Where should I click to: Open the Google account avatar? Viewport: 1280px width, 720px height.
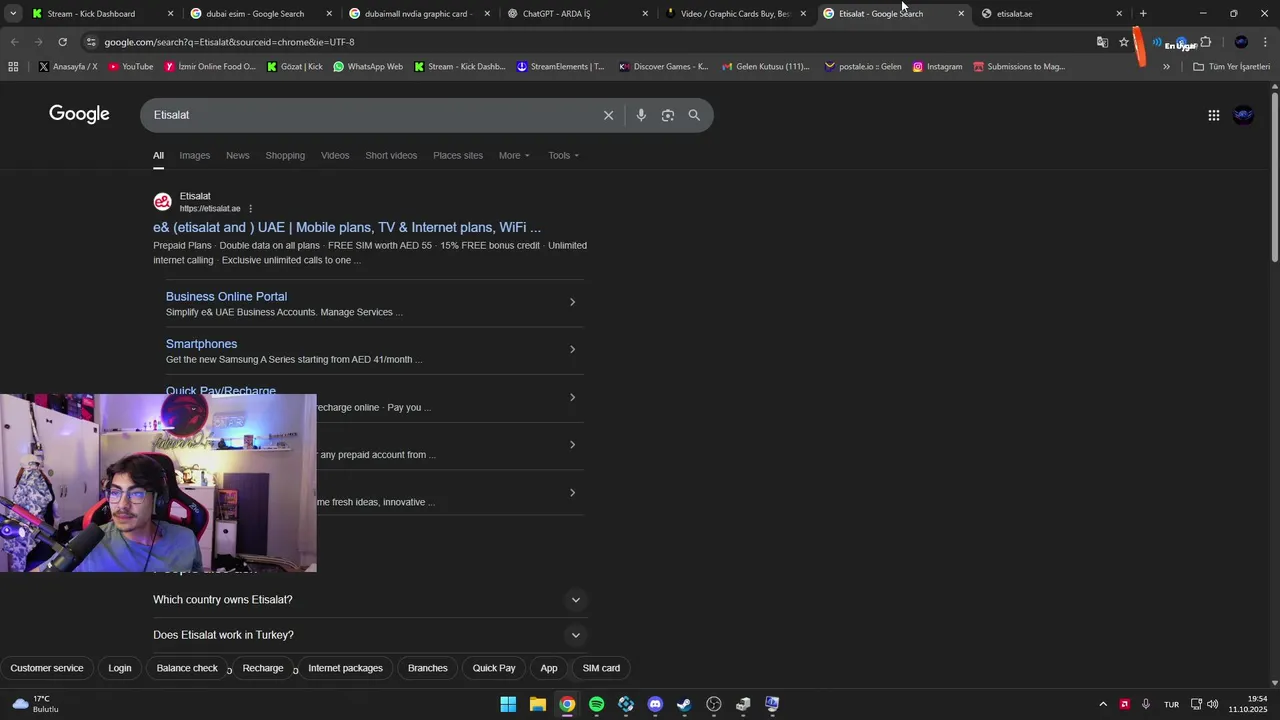point(1244,115)
